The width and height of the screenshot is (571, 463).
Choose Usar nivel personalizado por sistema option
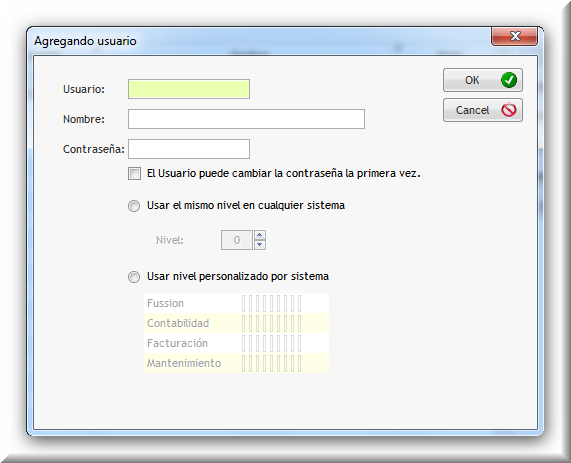coord(134,277)
